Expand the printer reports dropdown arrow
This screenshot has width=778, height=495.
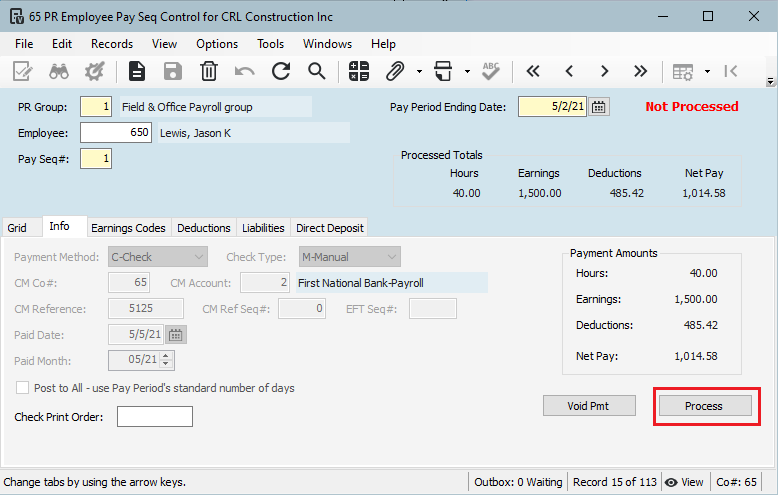pyautogui.click(x=467, y=71)
